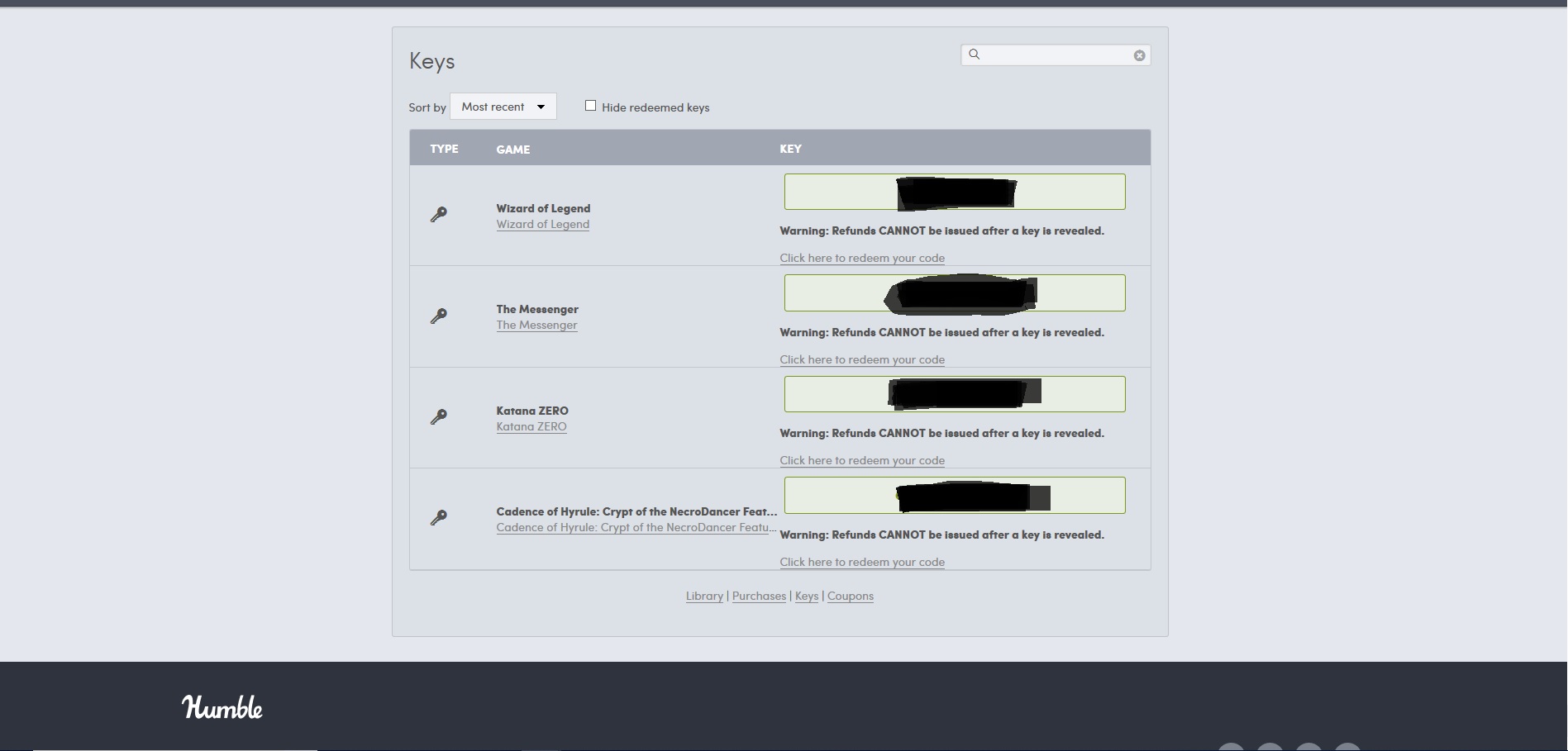Image resolution: width=1568 pixels, height=751 pixels.
Task: Click the bold The Messenger title
Action: click(537, 310)
